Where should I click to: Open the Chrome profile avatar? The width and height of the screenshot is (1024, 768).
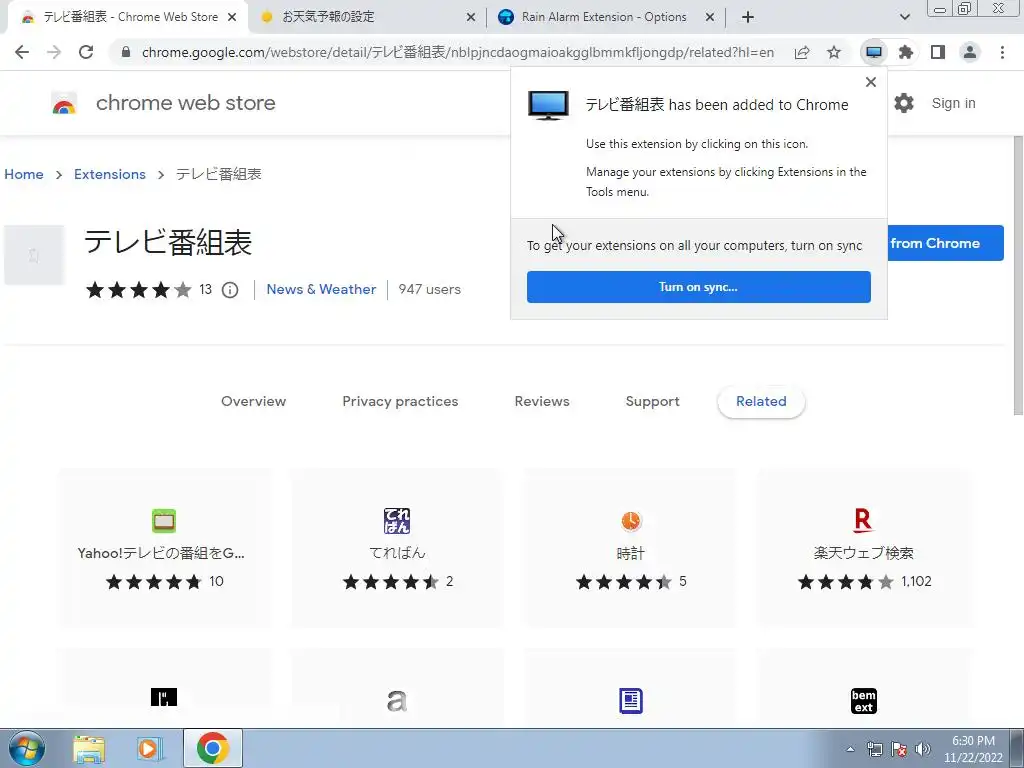coord(970,52)
